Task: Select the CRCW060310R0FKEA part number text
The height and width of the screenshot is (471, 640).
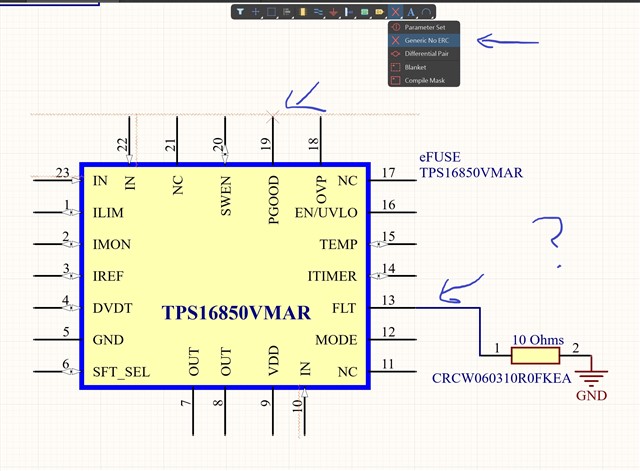Action: [x=501, y=378]
